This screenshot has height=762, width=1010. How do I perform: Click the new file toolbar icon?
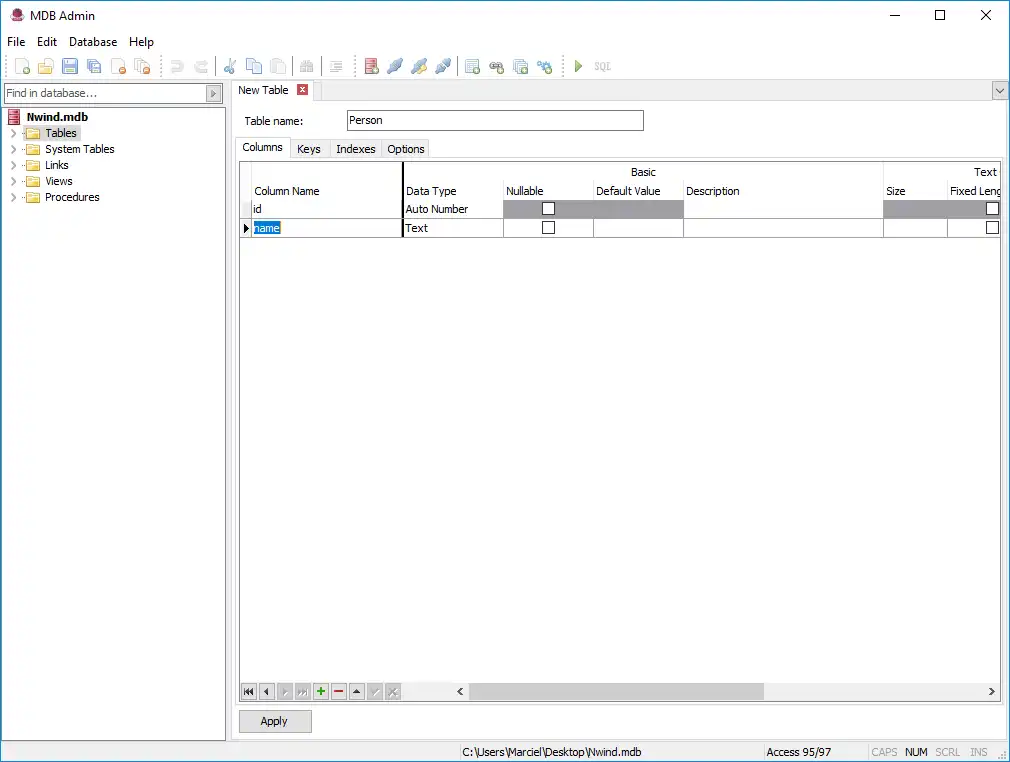22,67
